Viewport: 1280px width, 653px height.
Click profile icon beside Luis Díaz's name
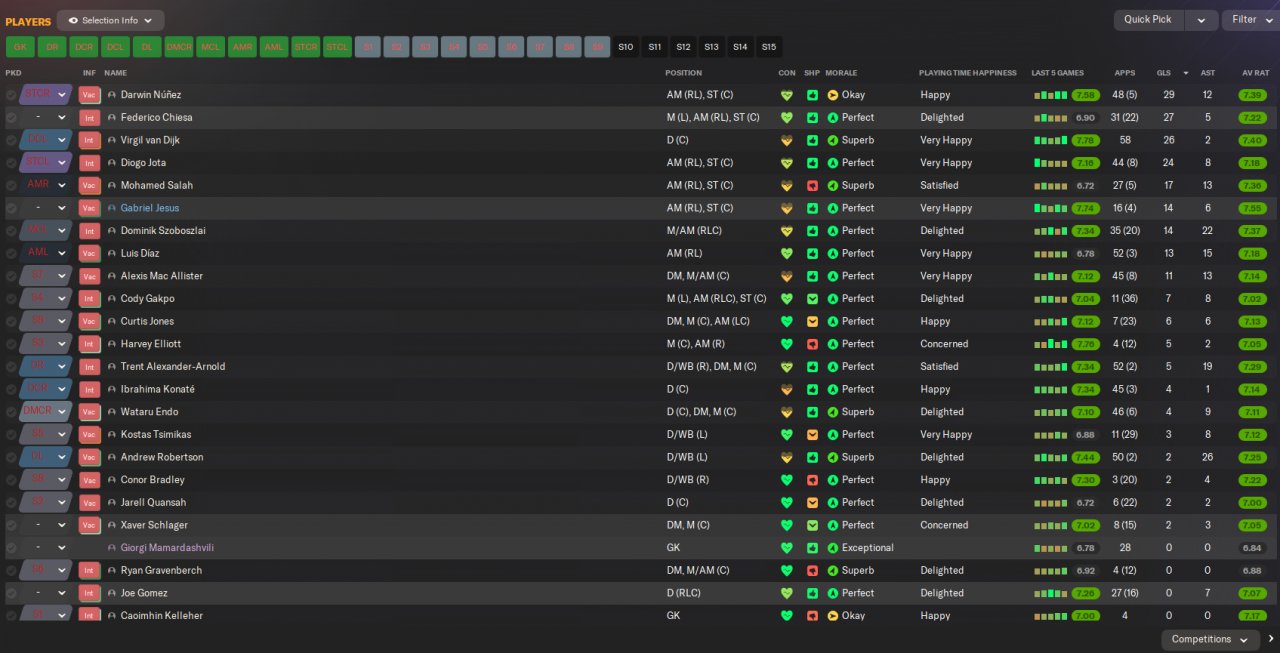(x=112, y=253)
